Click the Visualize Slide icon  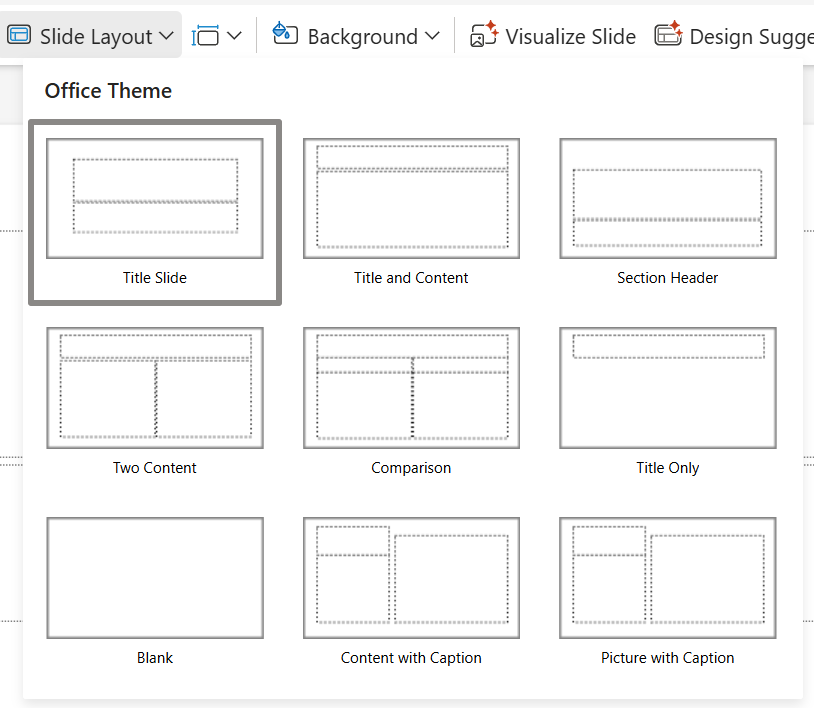484,34
